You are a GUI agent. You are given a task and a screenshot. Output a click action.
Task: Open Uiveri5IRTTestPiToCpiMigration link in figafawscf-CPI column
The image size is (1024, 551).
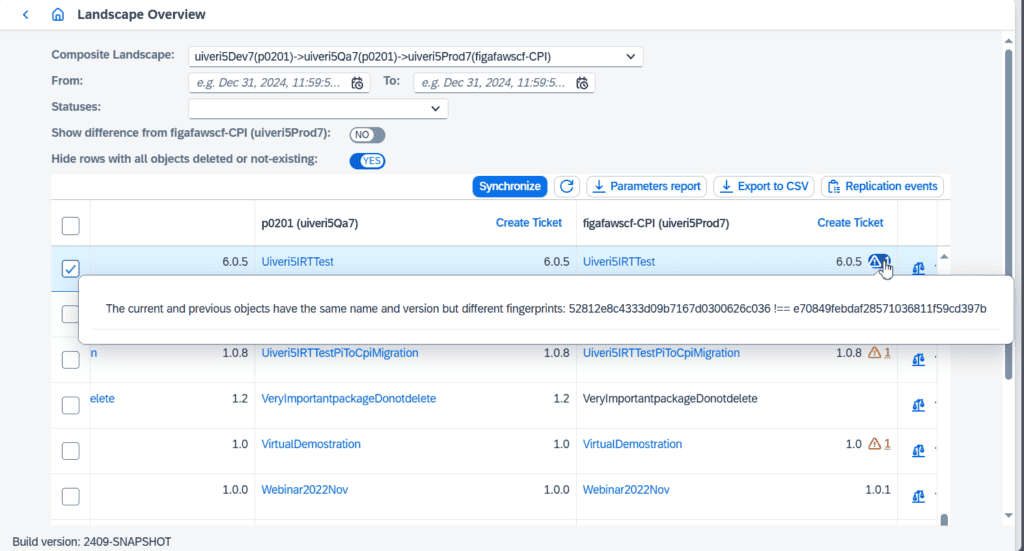coord(661,353)
